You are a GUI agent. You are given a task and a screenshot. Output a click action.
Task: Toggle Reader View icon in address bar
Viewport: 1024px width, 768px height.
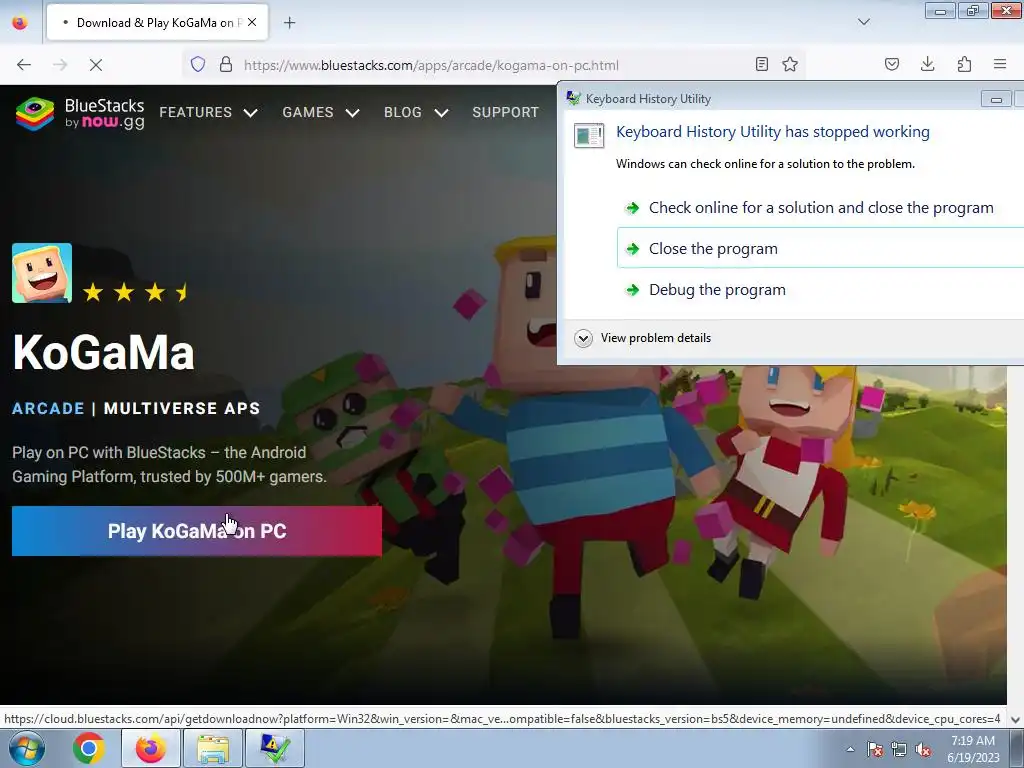[x=761, y=64]
